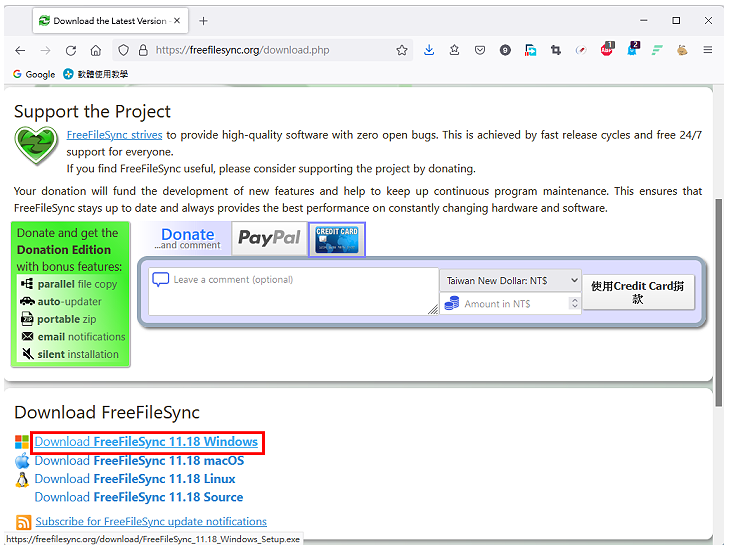Download FreeFileSync 11.18 Source
The width and height of the screenshot is (729, 554).
139,498
